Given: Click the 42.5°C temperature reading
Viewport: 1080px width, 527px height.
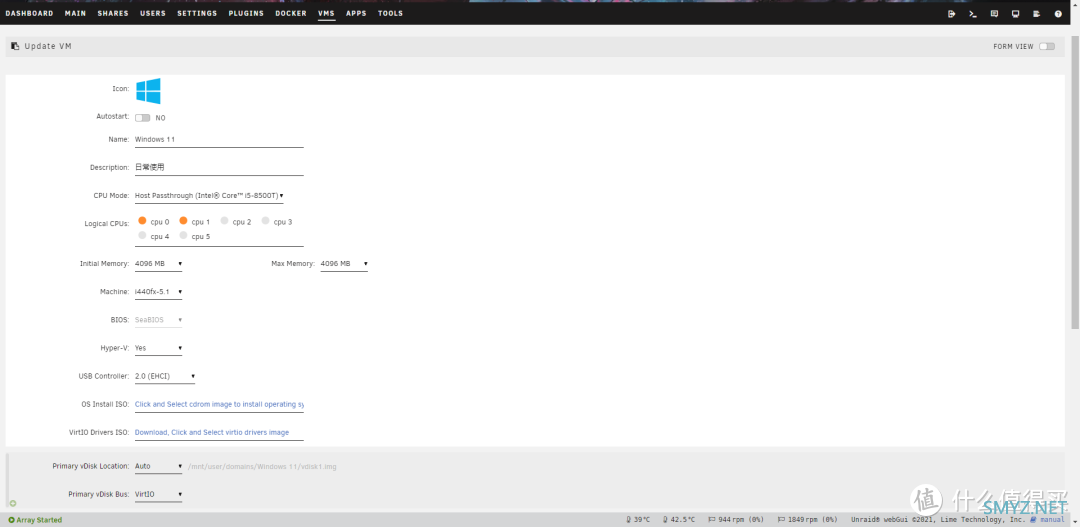Looking at the screenshot, I should coord(678,520).
